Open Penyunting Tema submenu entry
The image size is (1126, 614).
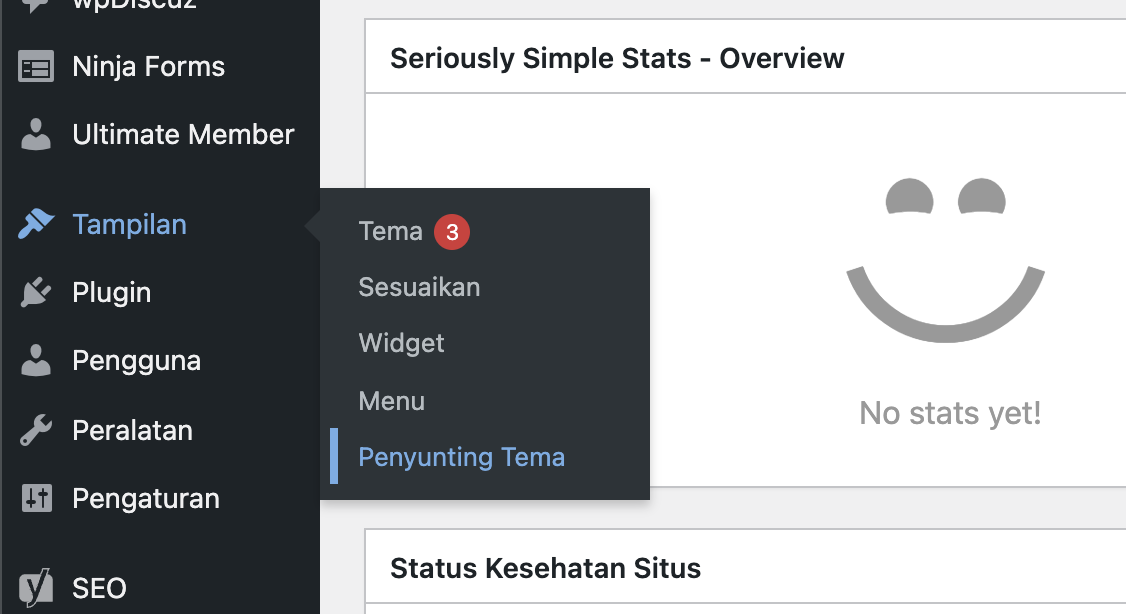click(x=461, y=458)
